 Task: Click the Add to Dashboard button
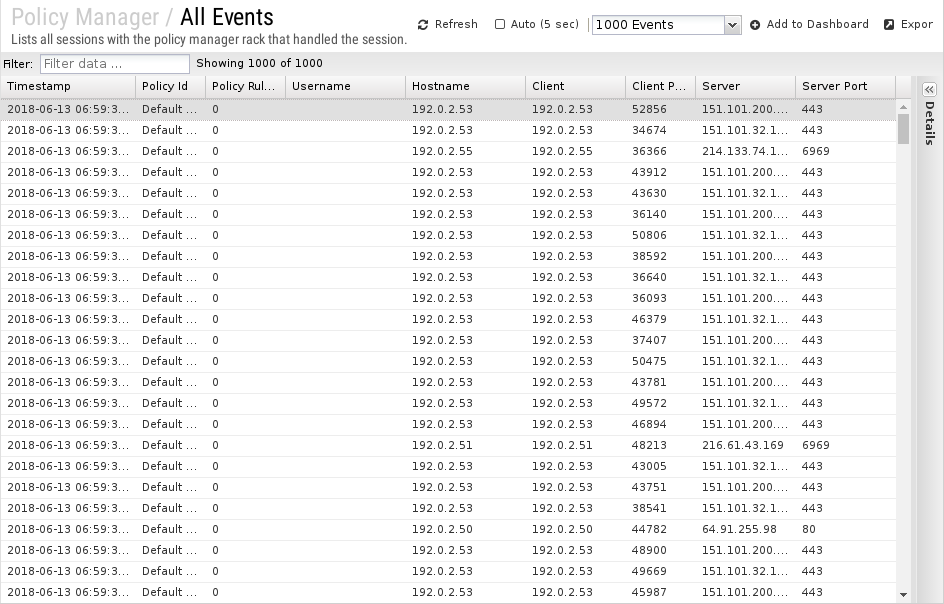pyautogui.click(x=809, y=25)
